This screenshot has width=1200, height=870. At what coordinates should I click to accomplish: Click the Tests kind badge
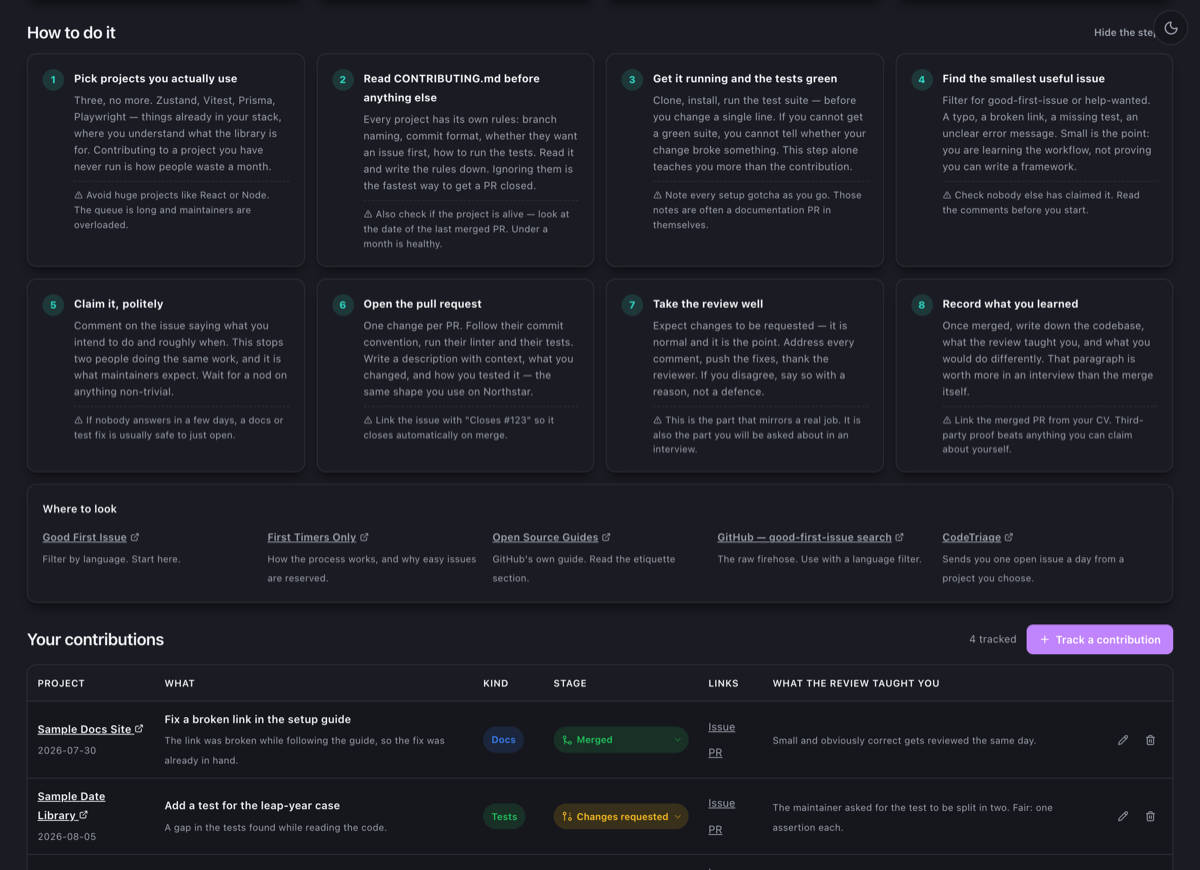[504, 816]
